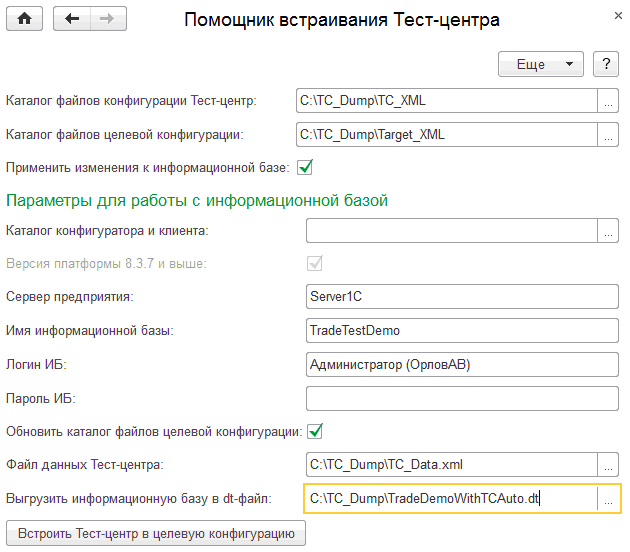Toggle Применить изменения к информационной базе checkbox
The image size is (630, 552).
click(x=305, y=167)
